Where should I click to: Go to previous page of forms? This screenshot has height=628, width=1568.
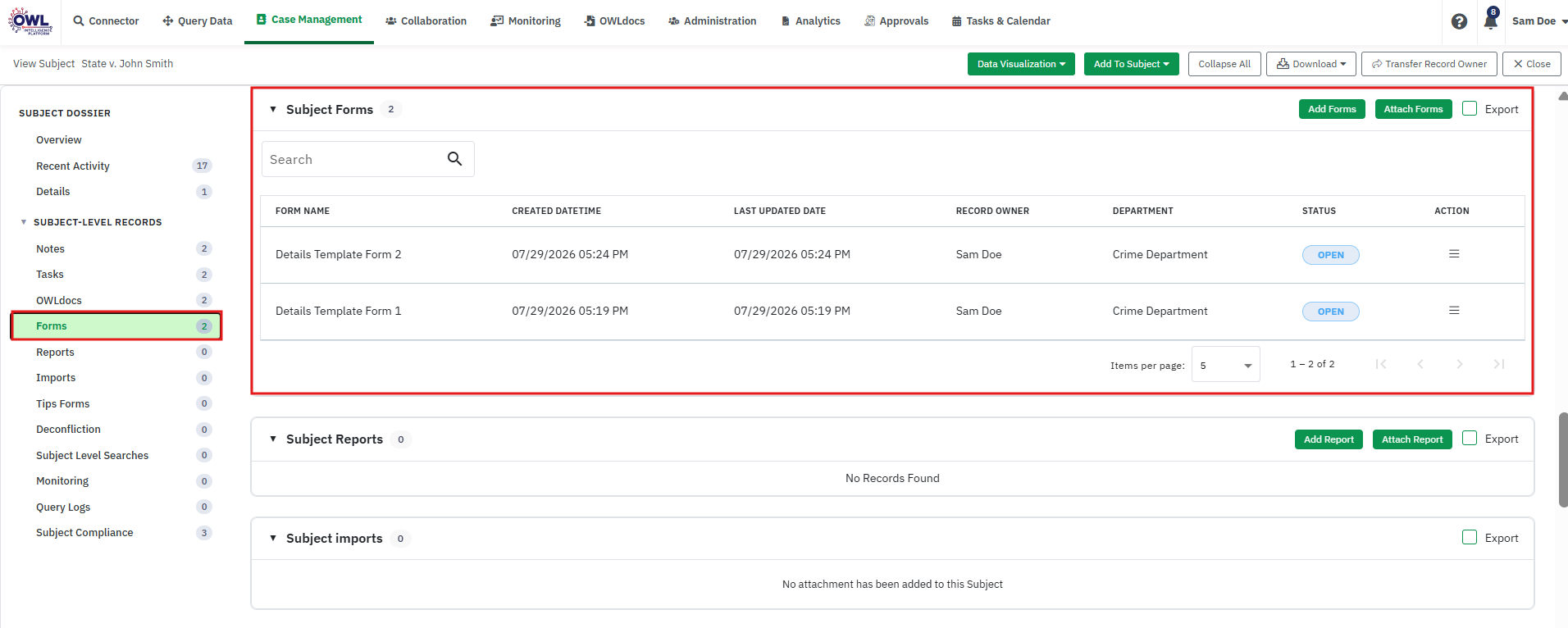1420,364
